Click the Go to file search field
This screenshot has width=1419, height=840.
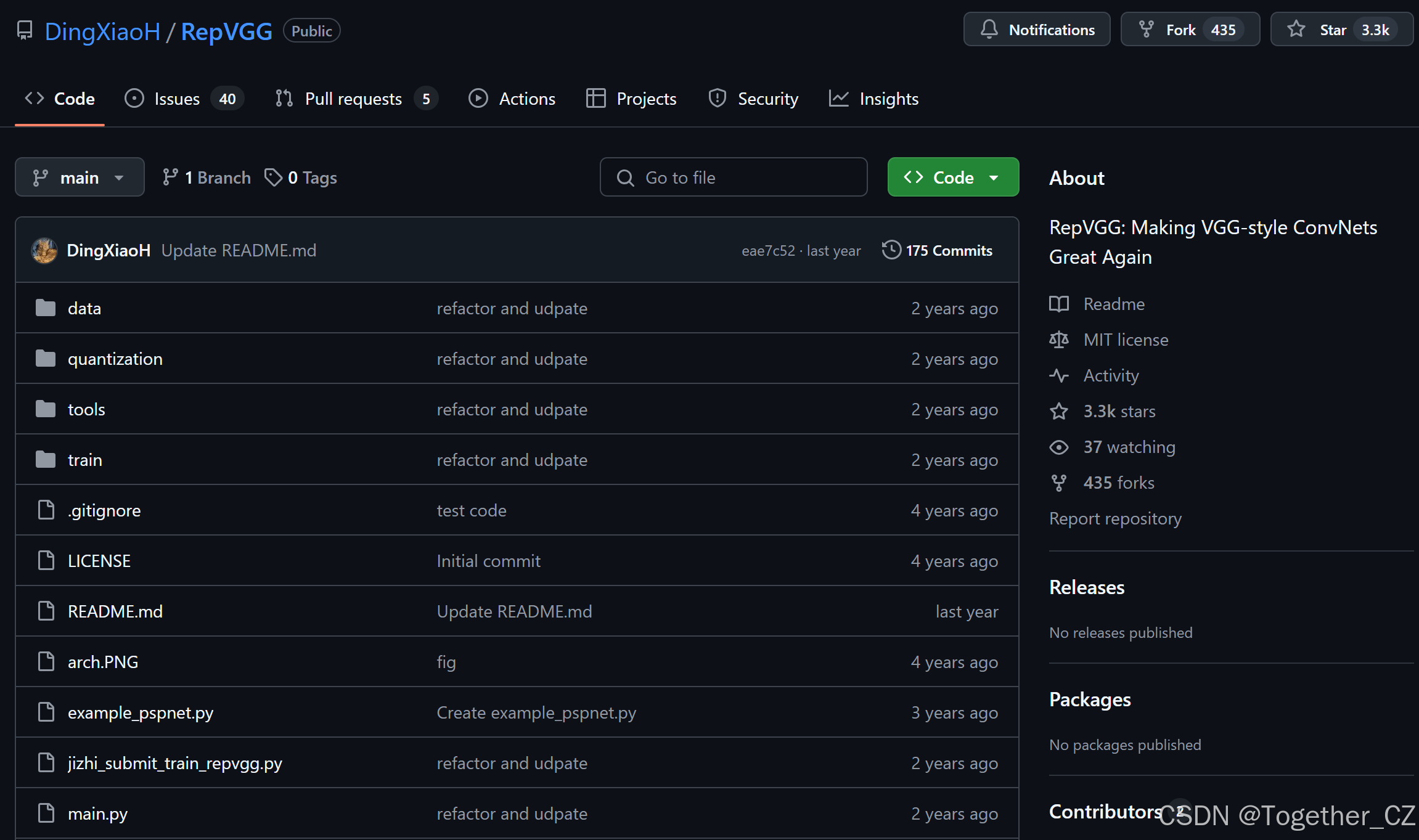[734, 177]
